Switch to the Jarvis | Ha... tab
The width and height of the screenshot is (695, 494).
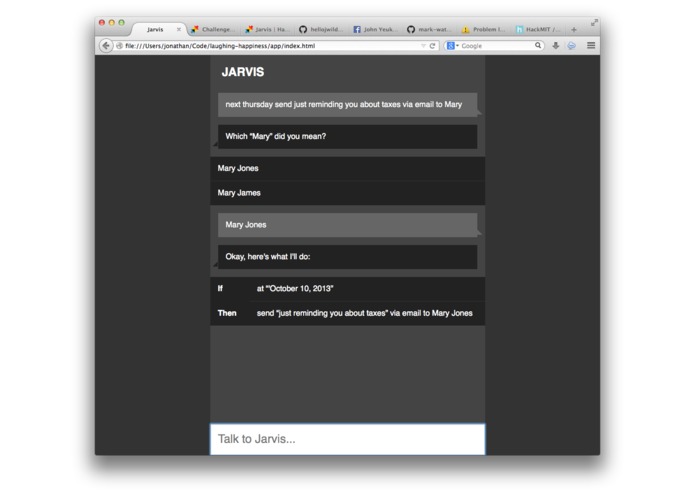coord(267,29)
